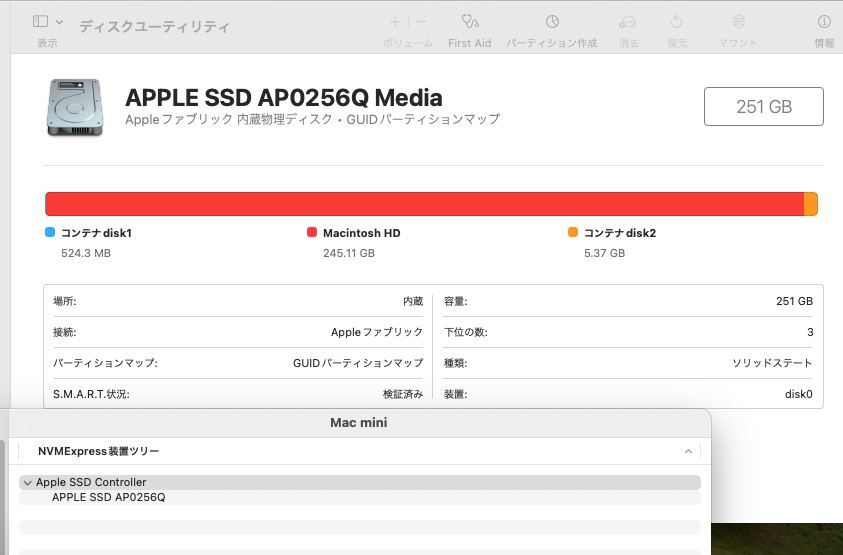Image resolution: width=843 pixels, height=555 pixels.
Task: Click the hard drive image icon
Action: [74, 107]
